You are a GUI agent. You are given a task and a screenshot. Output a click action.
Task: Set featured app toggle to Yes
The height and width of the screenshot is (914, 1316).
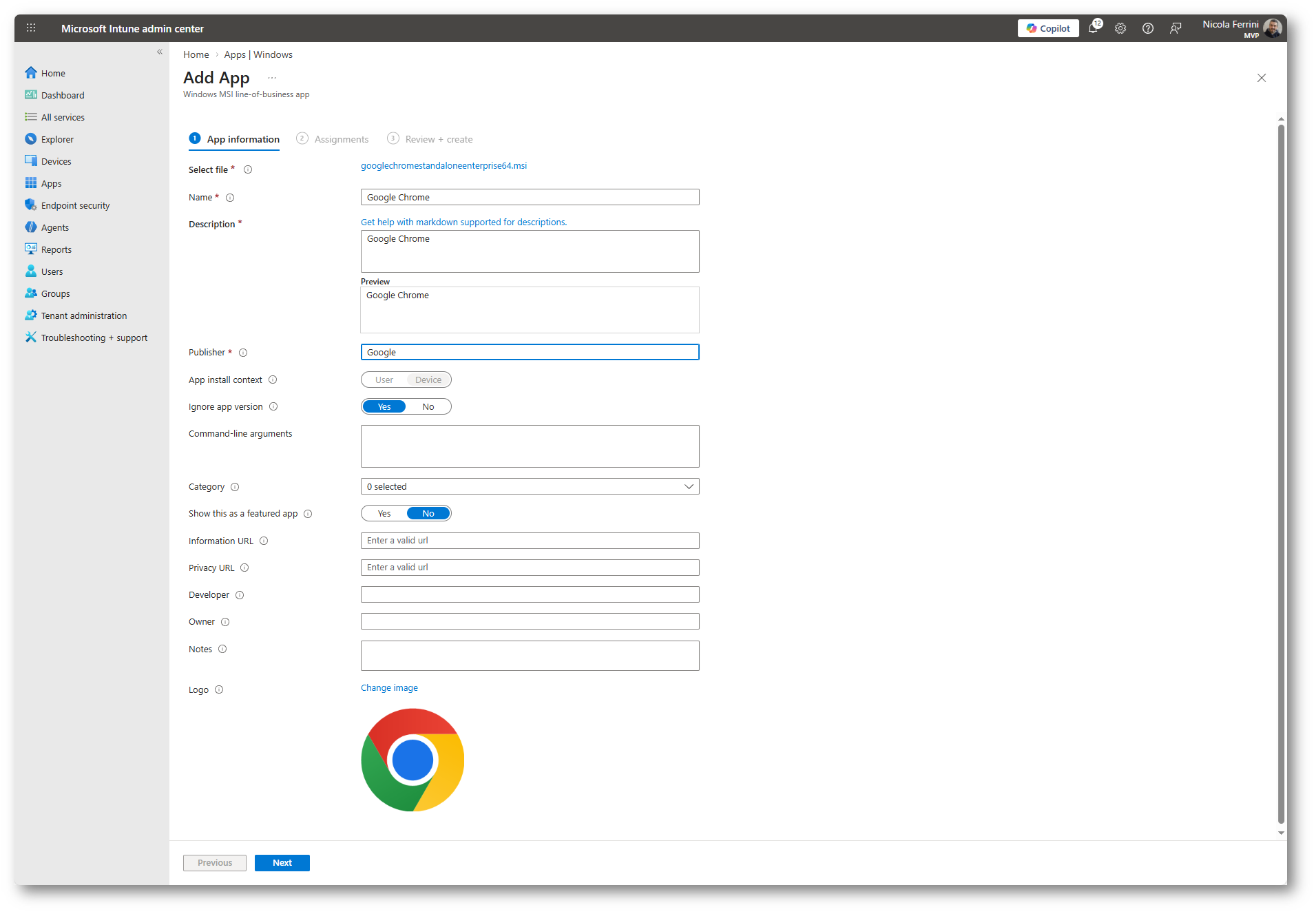click(384, 514)
